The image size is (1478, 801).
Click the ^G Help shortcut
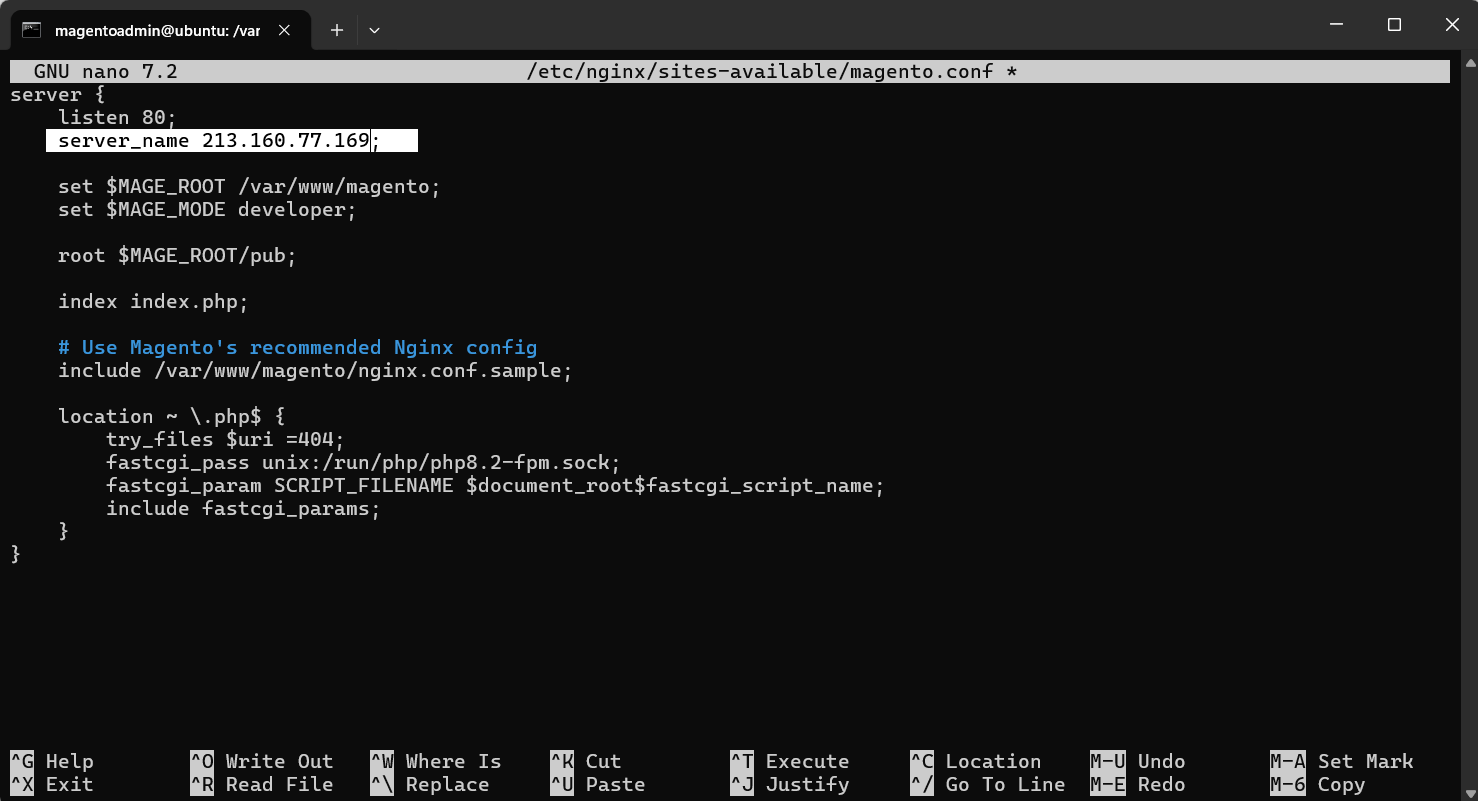tap(52, 762)
